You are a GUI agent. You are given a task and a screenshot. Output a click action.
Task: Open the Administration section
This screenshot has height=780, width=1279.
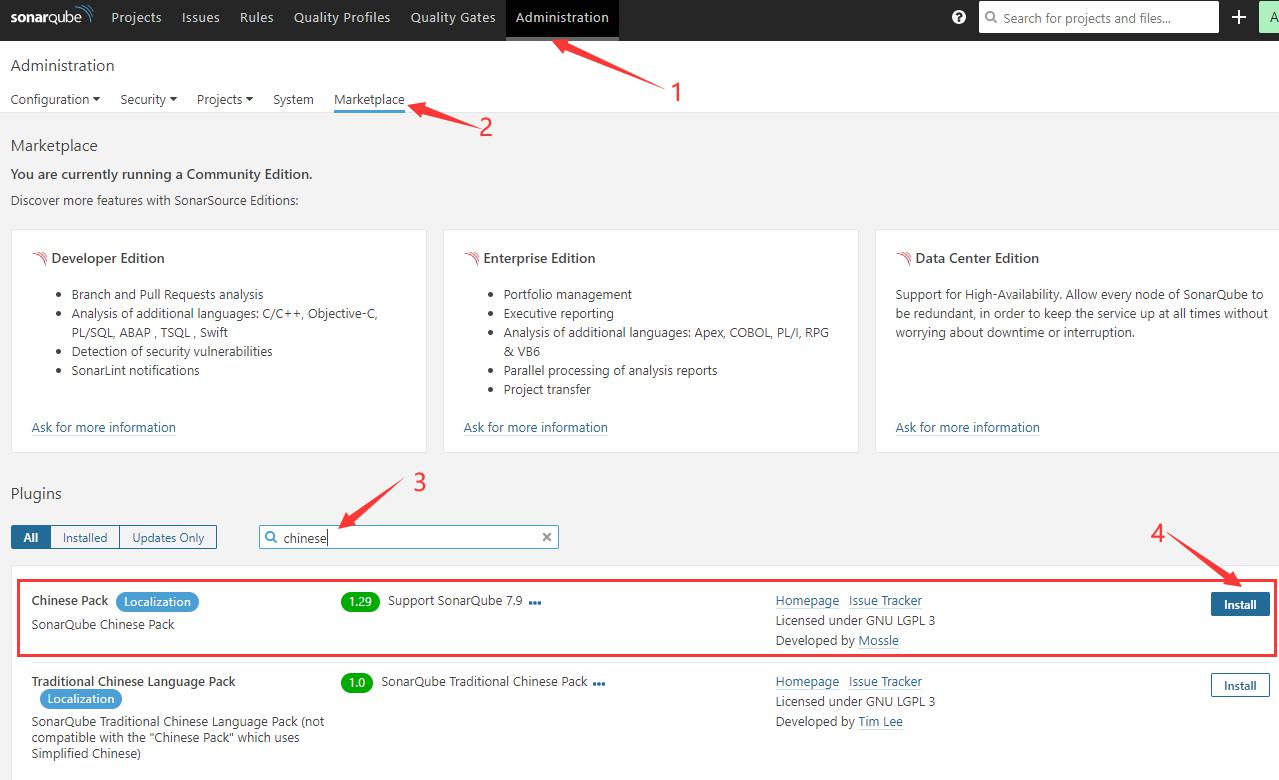point(562,17)
